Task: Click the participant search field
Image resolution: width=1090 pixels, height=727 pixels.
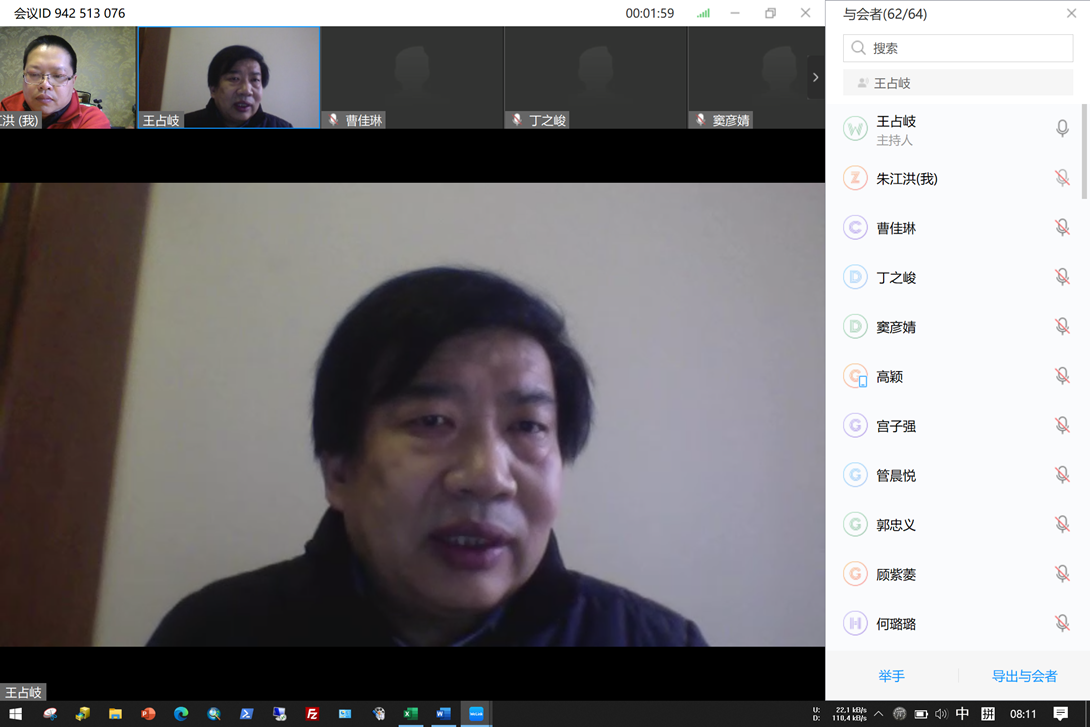Action: pyautogui.click(x=958, y=48)
